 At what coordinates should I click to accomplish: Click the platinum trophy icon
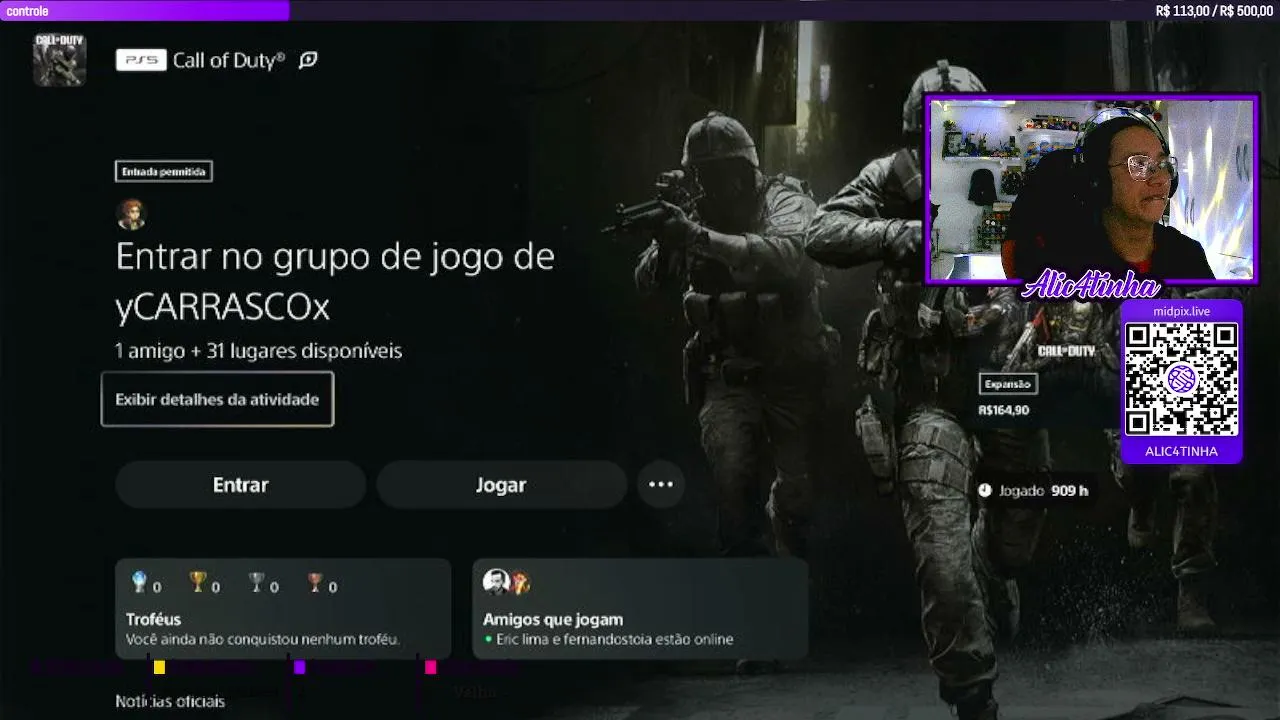tap(139, 582)
